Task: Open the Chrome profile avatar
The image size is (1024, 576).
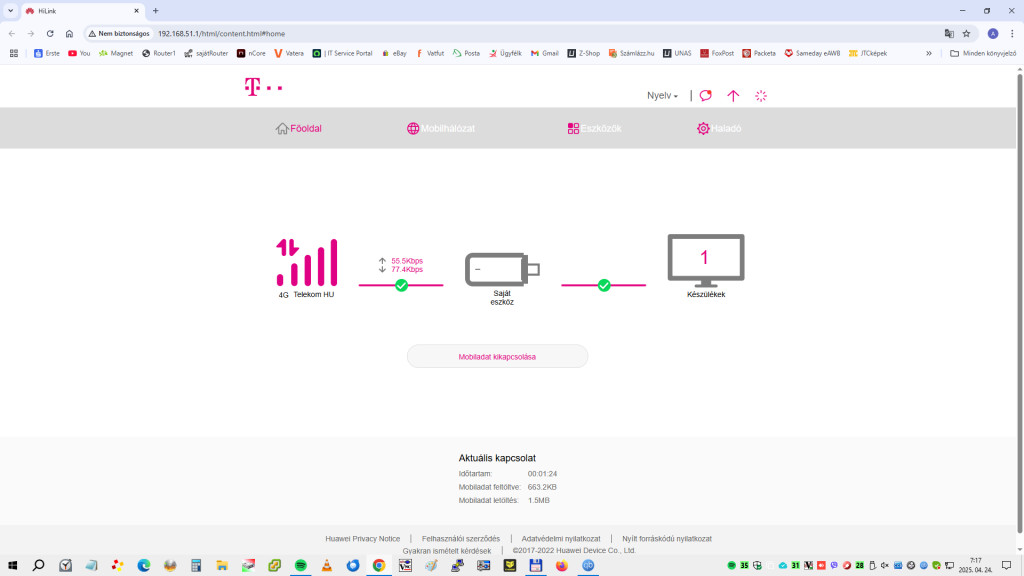Action: point(993,33)
